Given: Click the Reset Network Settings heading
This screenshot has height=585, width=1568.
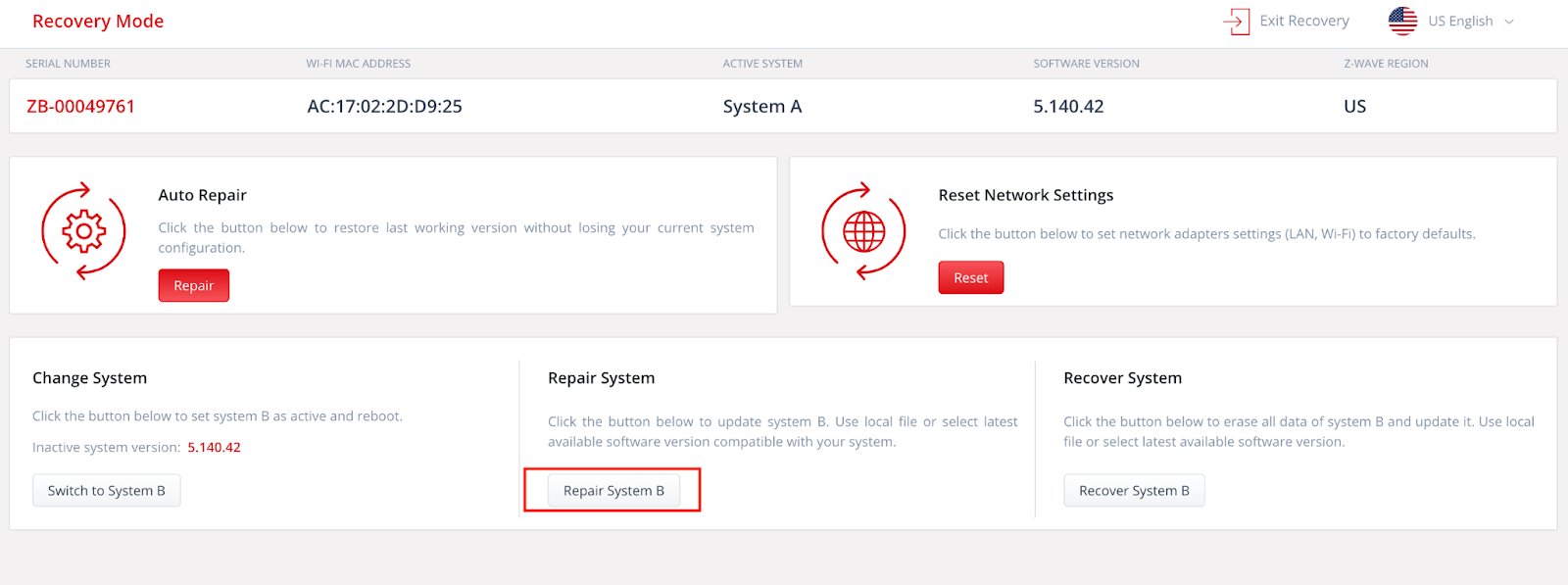Looking at the screenshot, I should tap(1026, 195).
